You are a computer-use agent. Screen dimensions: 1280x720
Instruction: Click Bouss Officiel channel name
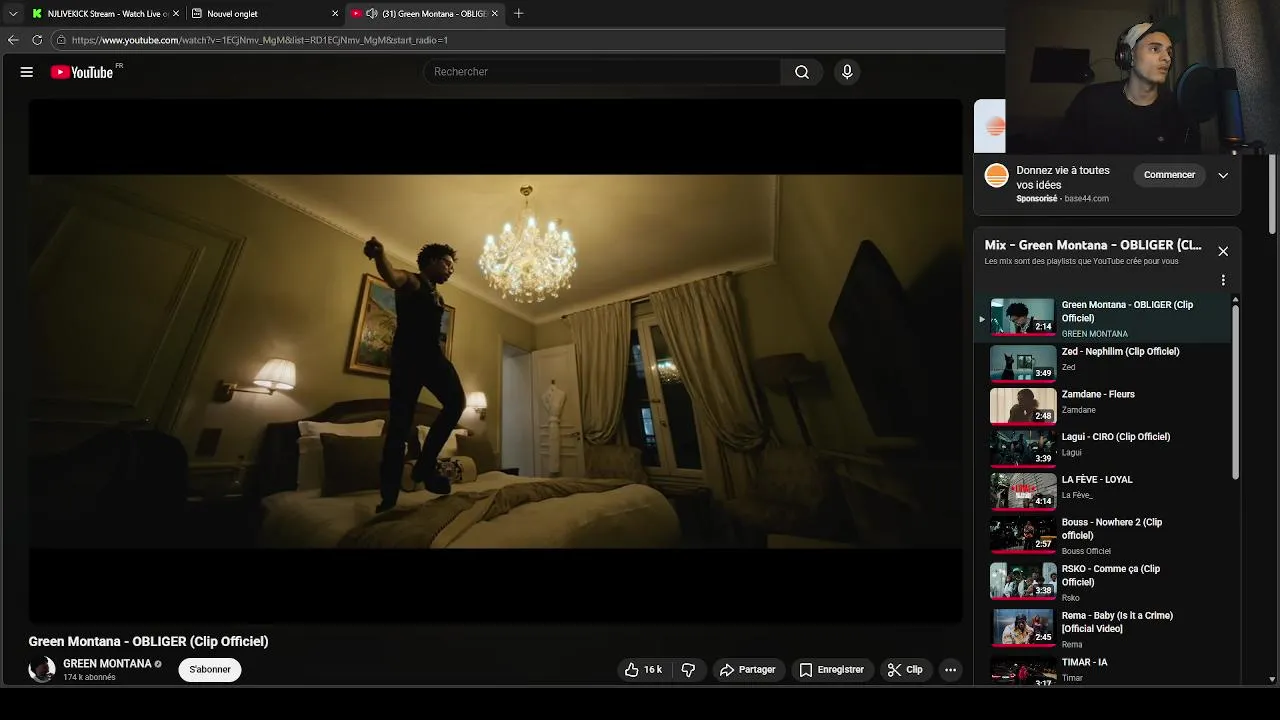1086,551
